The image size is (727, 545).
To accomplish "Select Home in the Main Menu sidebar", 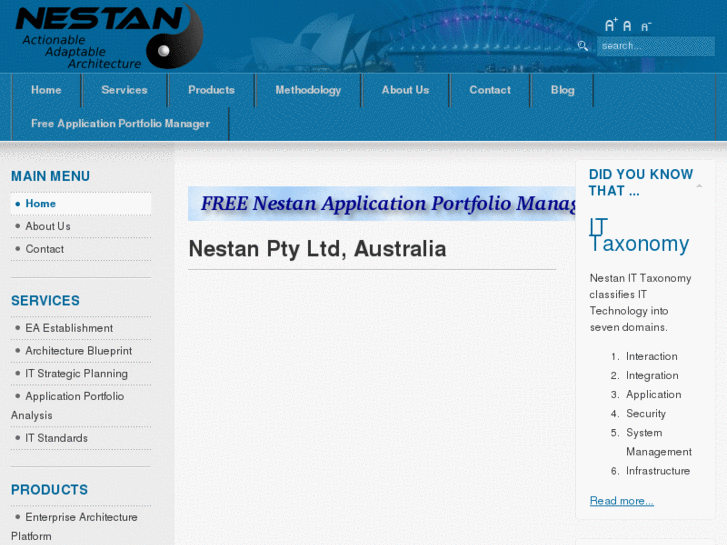I will tap(81, 204).
